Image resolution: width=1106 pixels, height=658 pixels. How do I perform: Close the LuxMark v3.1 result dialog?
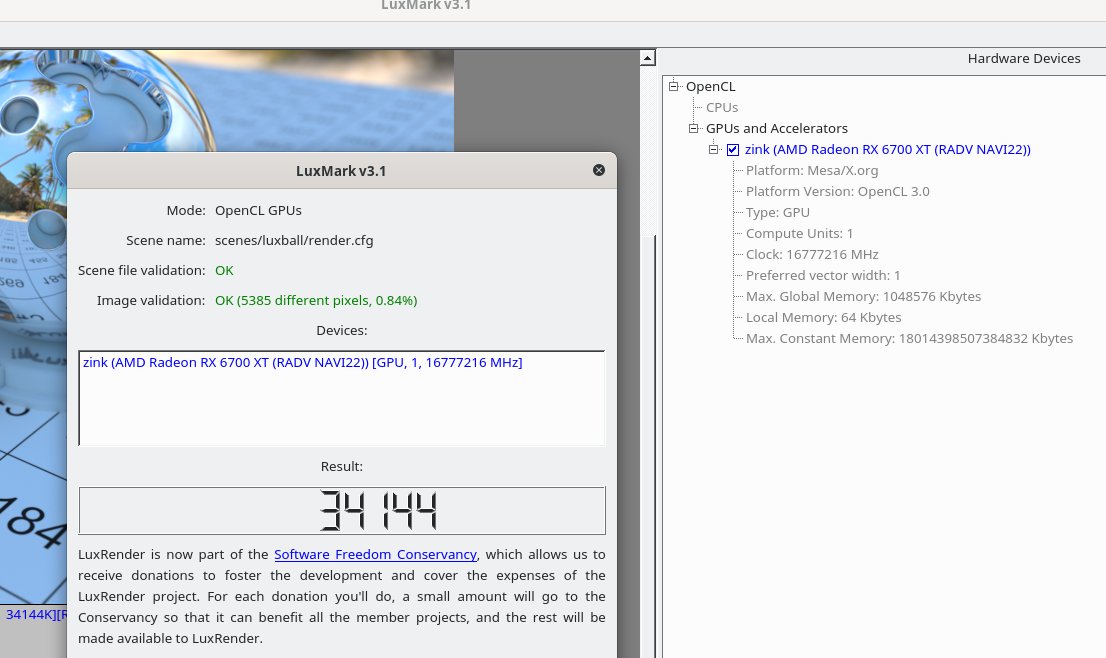599,170
